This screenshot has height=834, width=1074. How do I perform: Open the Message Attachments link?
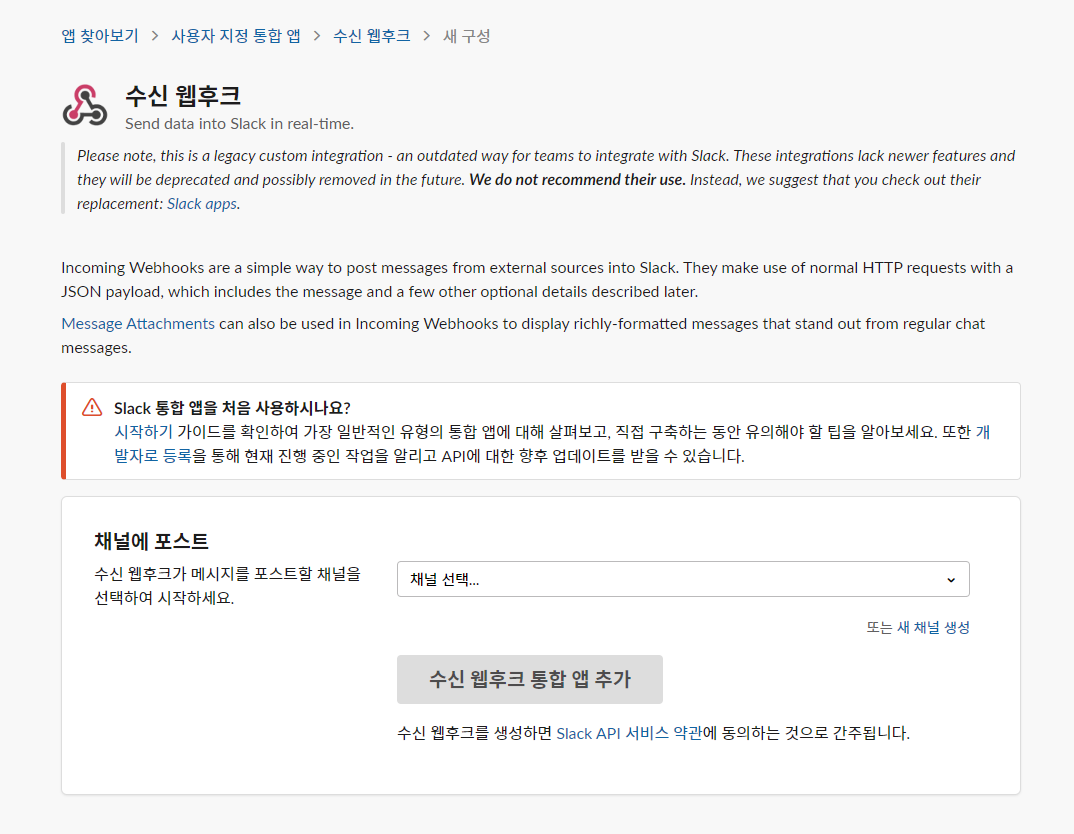pos(138,324)
